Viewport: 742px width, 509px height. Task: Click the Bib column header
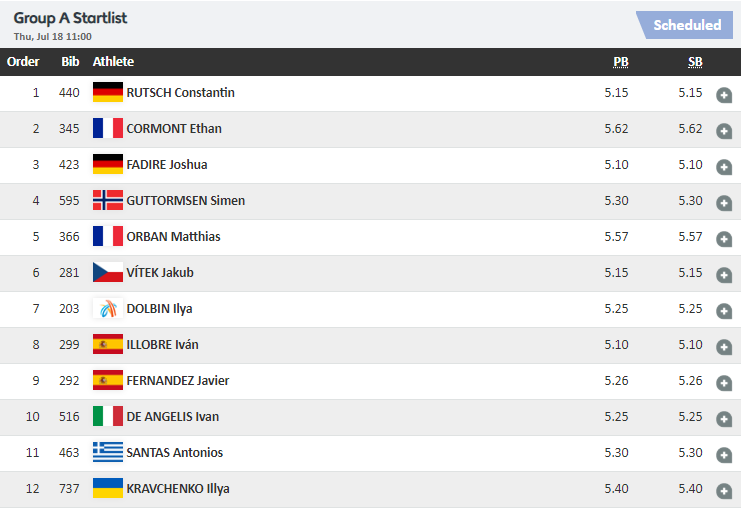point(70,62)
